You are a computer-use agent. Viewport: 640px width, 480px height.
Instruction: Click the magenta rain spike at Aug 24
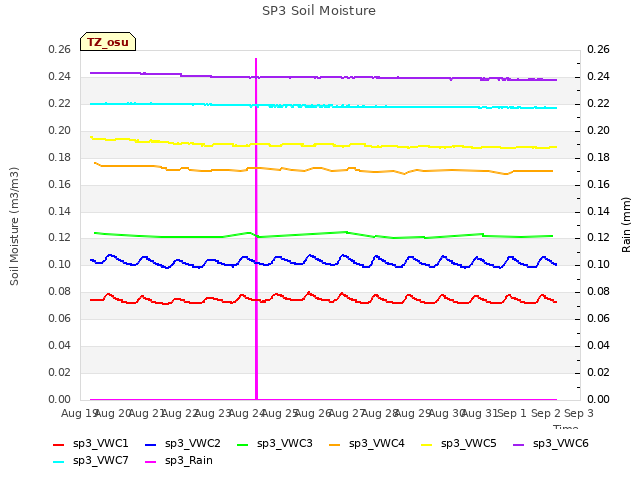click(x=256, y=229)
